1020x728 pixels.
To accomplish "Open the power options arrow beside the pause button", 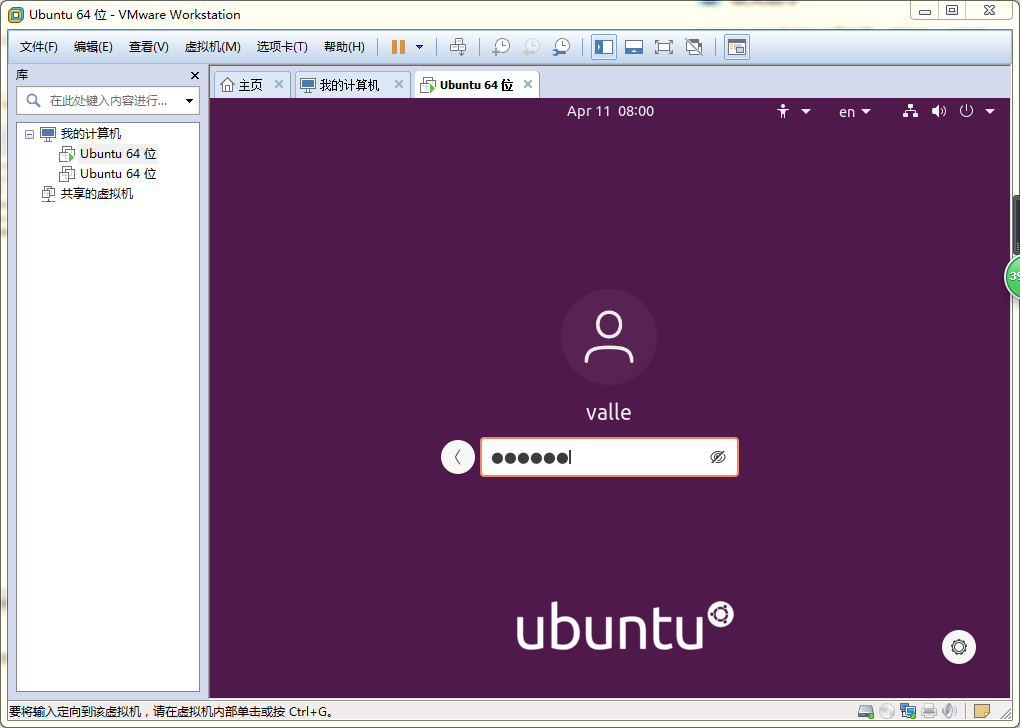I will tap(420, 47).
